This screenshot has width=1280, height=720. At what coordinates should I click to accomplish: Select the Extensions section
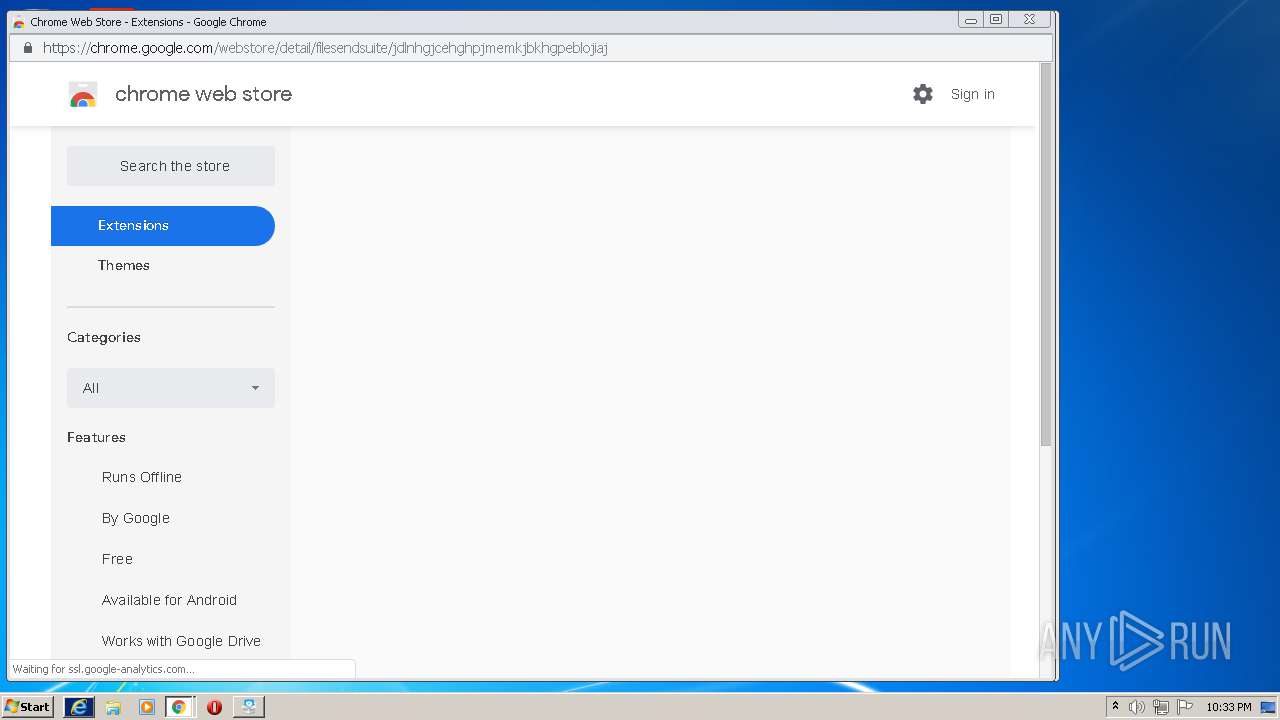tap(163, 226)
